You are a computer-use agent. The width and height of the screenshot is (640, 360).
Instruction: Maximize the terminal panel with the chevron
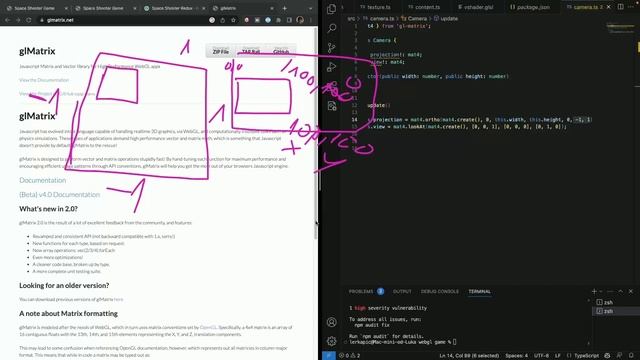pos(620,291)
